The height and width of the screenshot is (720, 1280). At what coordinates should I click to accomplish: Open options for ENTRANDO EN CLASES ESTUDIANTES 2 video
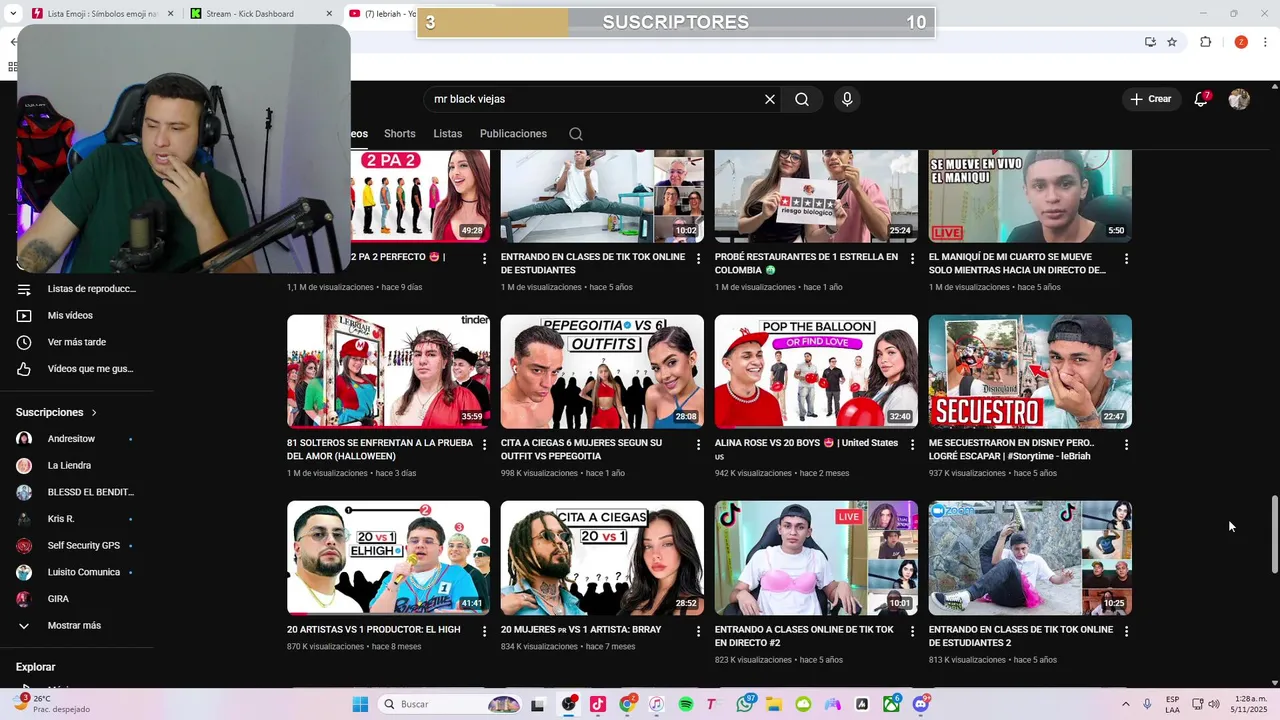click(1126, 631)
